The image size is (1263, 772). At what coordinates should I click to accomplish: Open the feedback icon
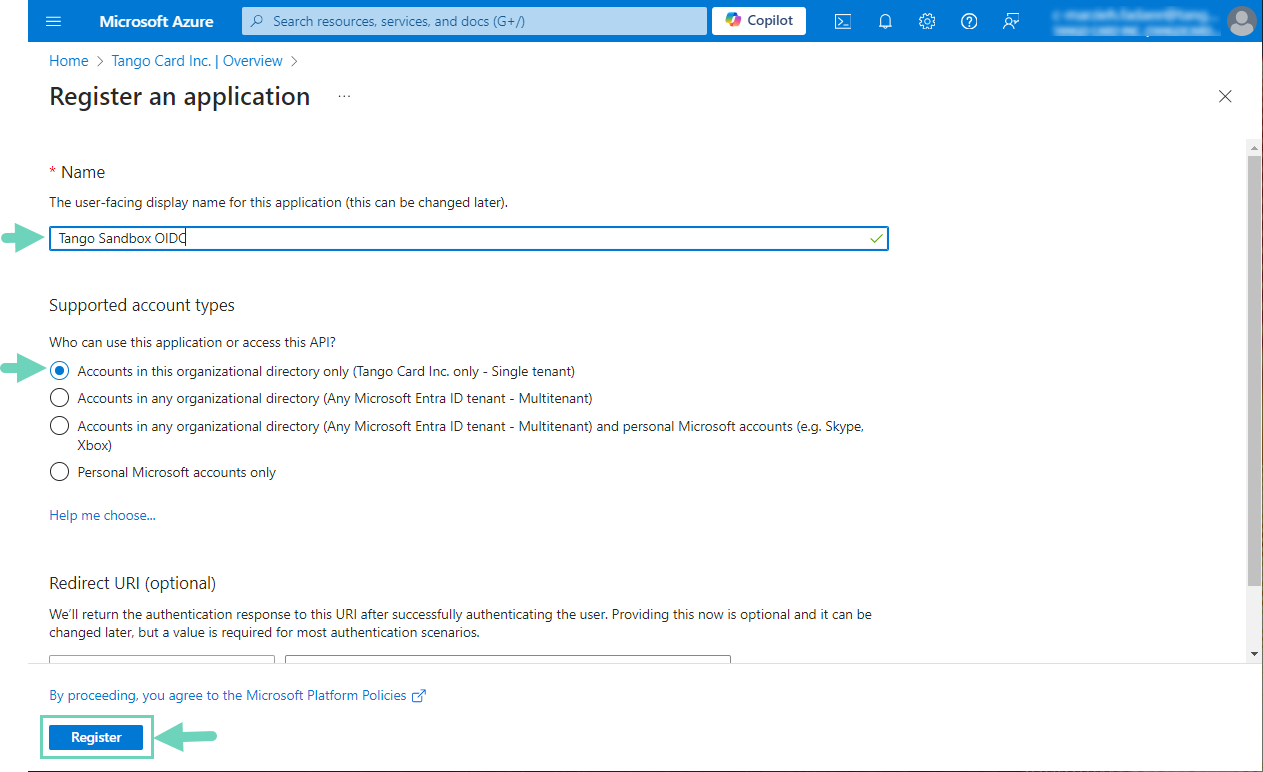pos(1011,21)
